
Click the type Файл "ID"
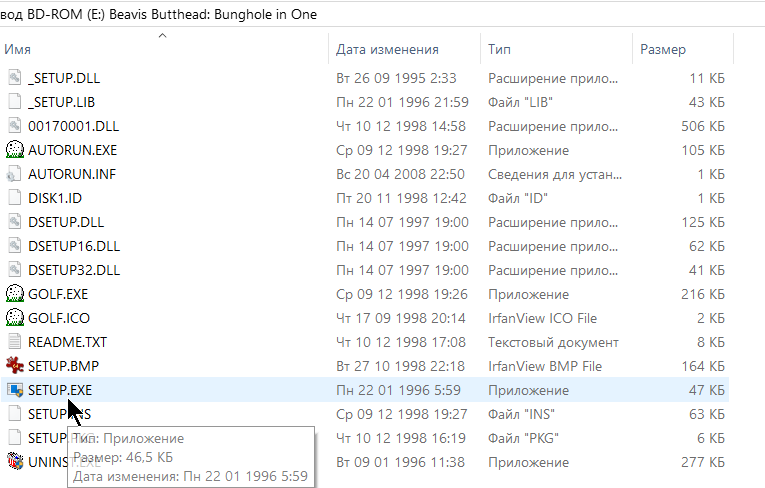(518, 198)
